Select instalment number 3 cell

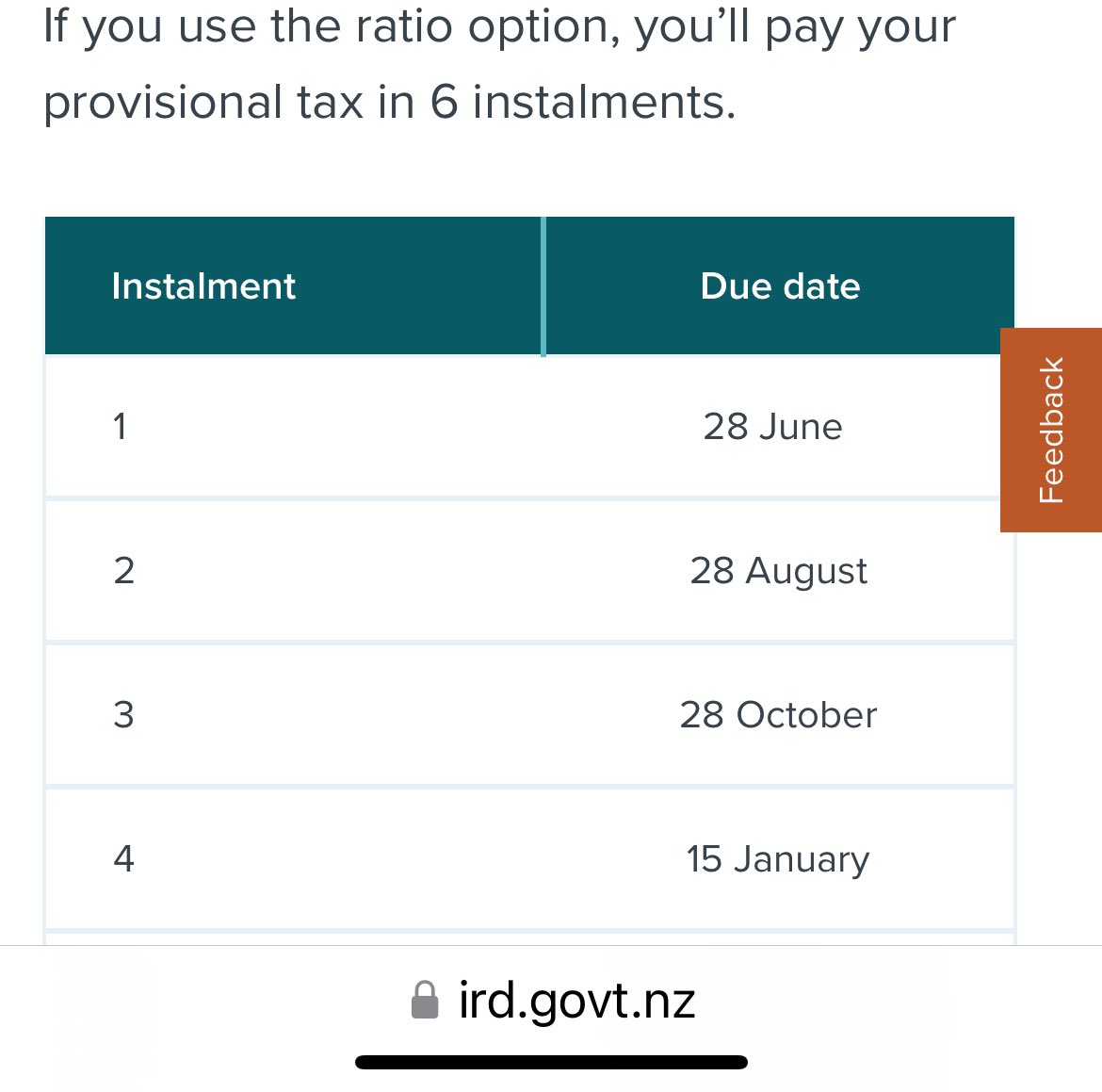(x=123, y=715)
